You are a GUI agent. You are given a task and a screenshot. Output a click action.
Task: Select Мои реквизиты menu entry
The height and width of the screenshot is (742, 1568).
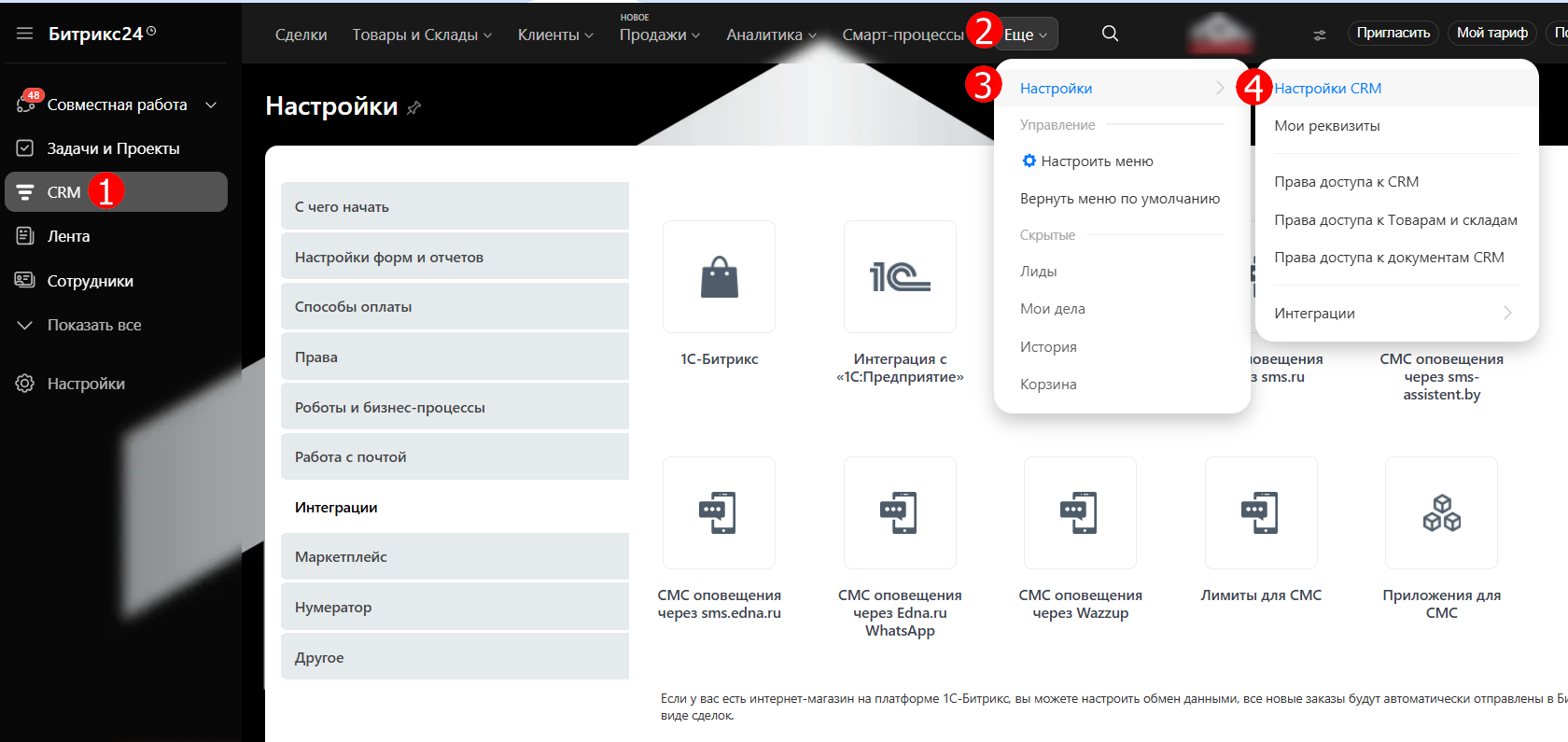pos(1326,125)
